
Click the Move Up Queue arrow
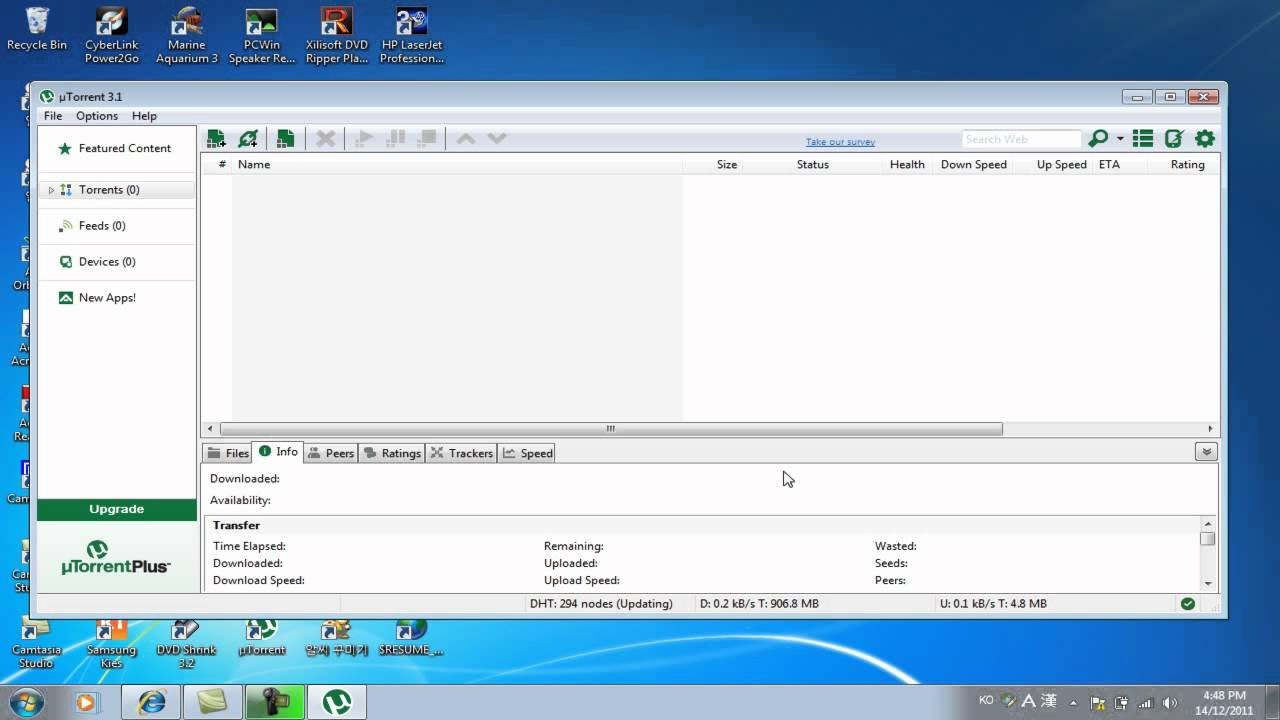click(466, 139)
